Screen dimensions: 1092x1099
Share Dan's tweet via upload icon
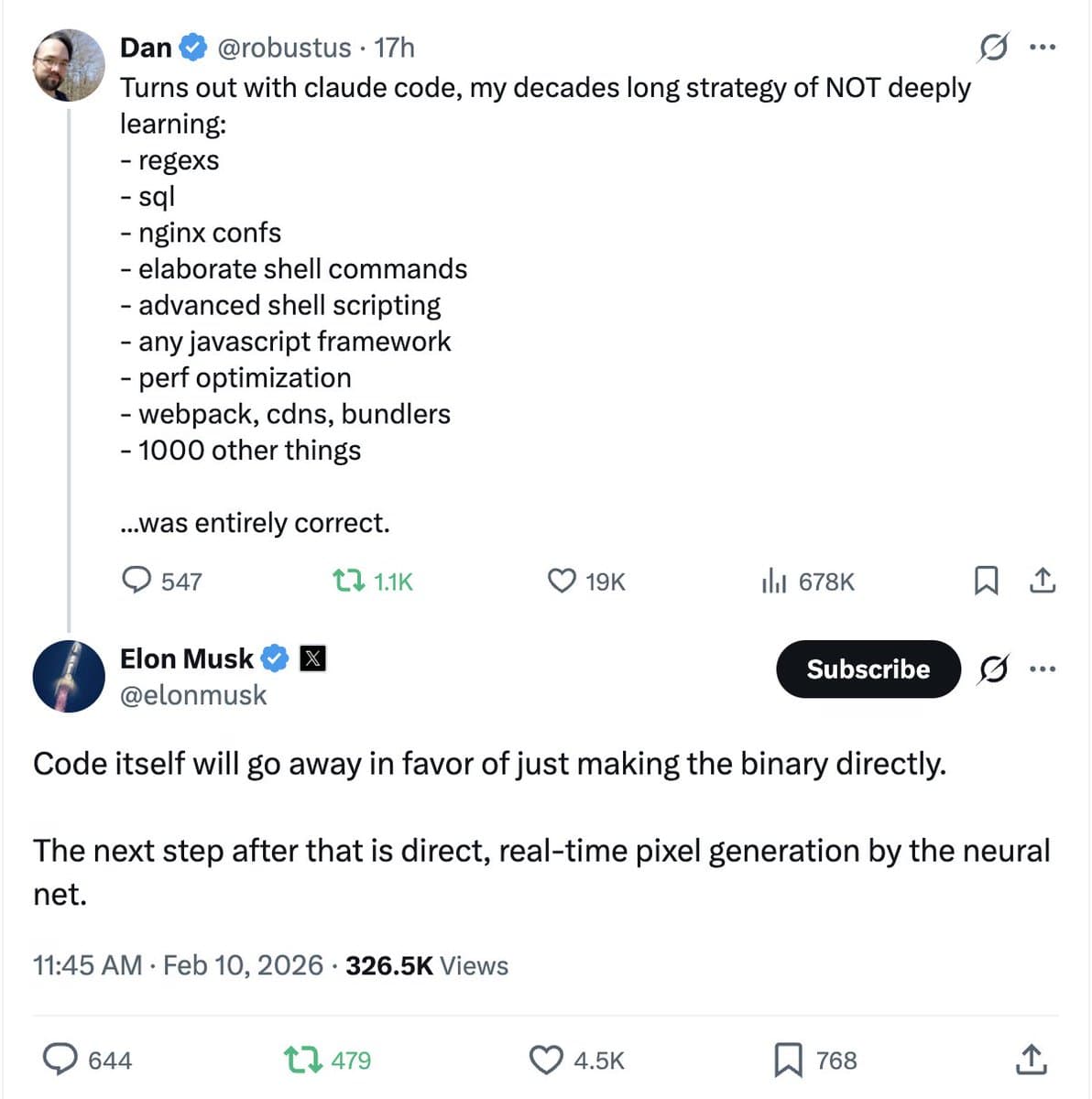(x=1043, y=581)
